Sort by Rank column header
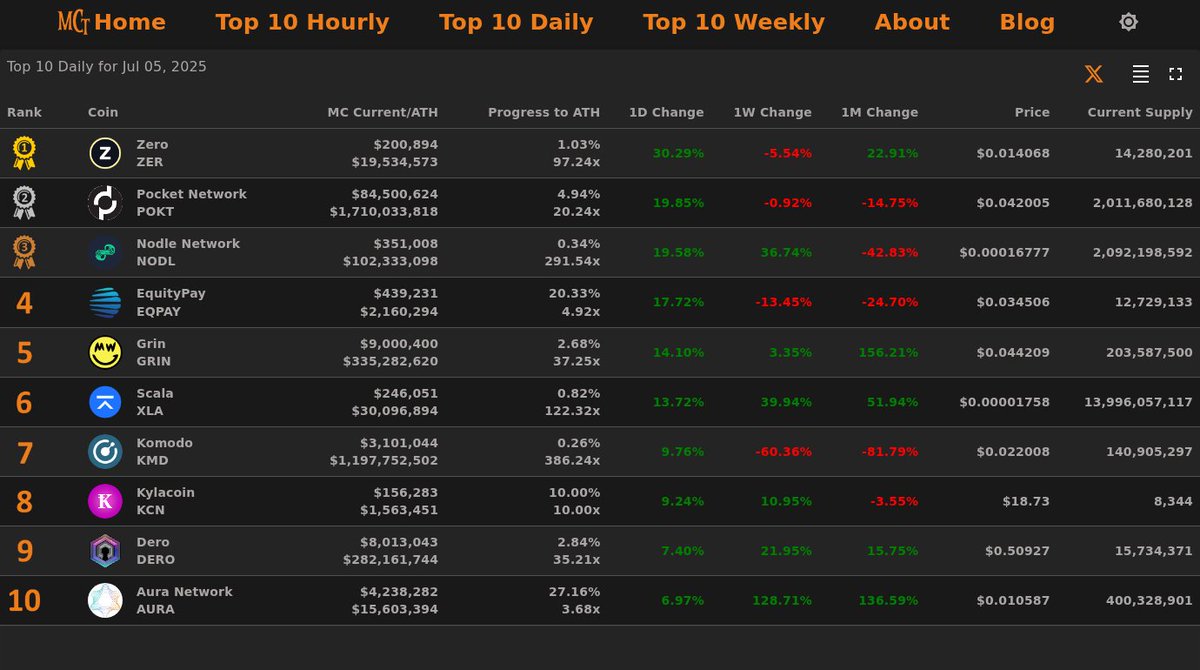Screen dimensions: 1200x670 (x=25, y=112)
